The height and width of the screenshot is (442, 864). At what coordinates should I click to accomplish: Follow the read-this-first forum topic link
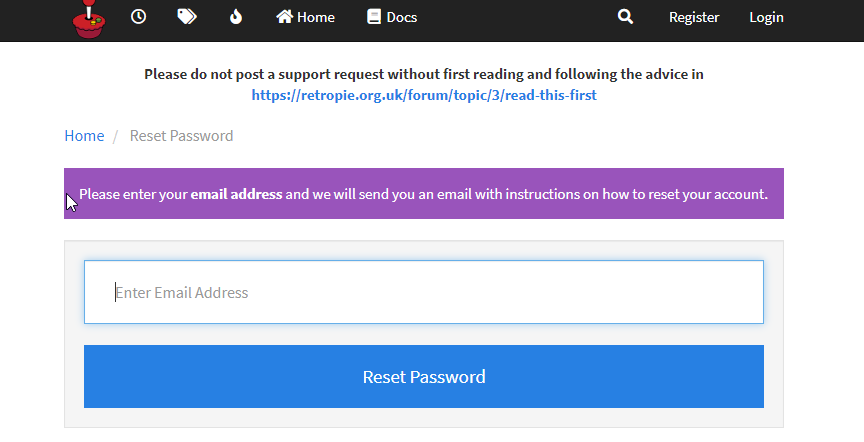[424, 95]
